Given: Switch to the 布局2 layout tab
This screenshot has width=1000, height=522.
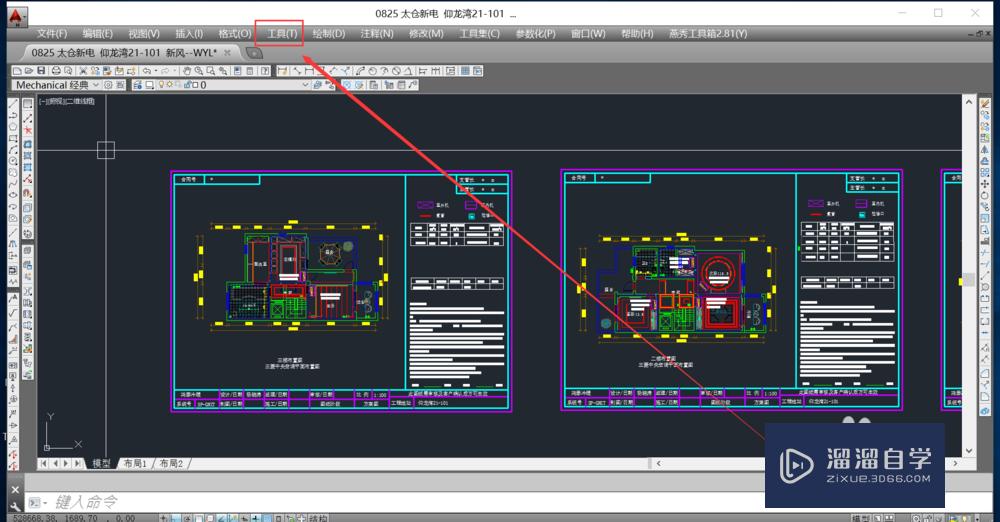Looking at the screenshot, I should pyautogui.click(x=171, y=463).
